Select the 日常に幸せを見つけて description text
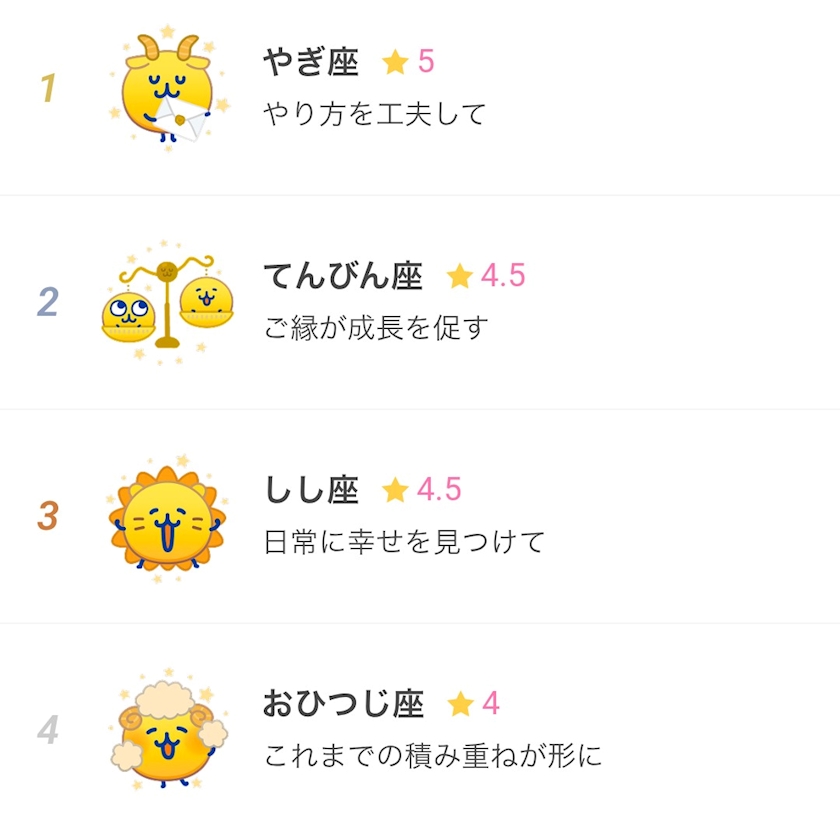This screenshot has height=824, width=840. (x=404, y=542)
